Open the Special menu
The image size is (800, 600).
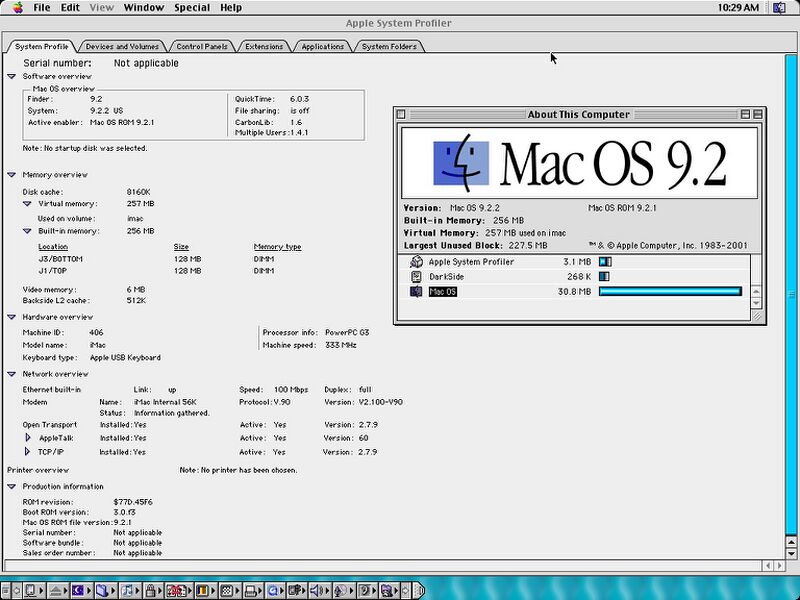[192, 7]
